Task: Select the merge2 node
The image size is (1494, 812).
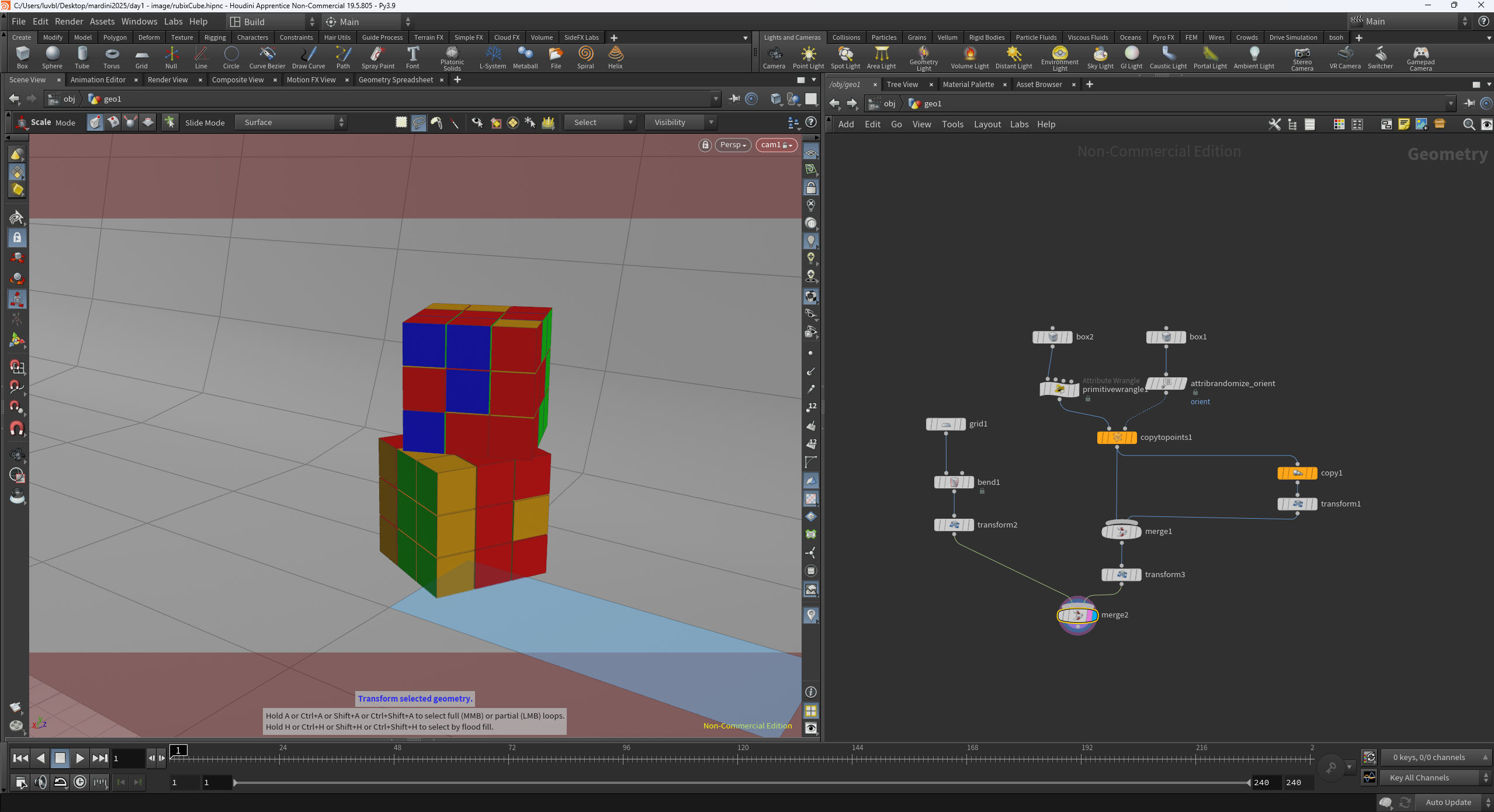Action: [x=1077, y=615]
